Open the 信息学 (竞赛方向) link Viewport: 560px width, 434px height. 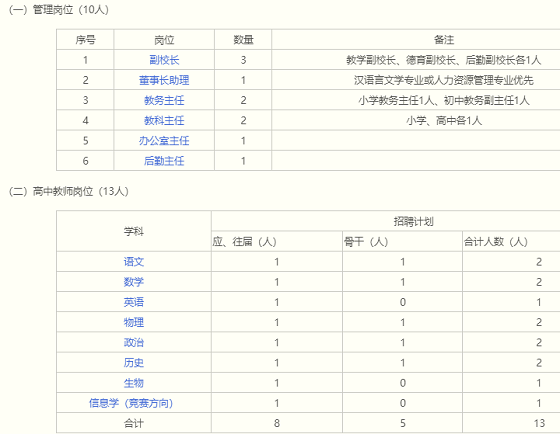click(131, 403)
